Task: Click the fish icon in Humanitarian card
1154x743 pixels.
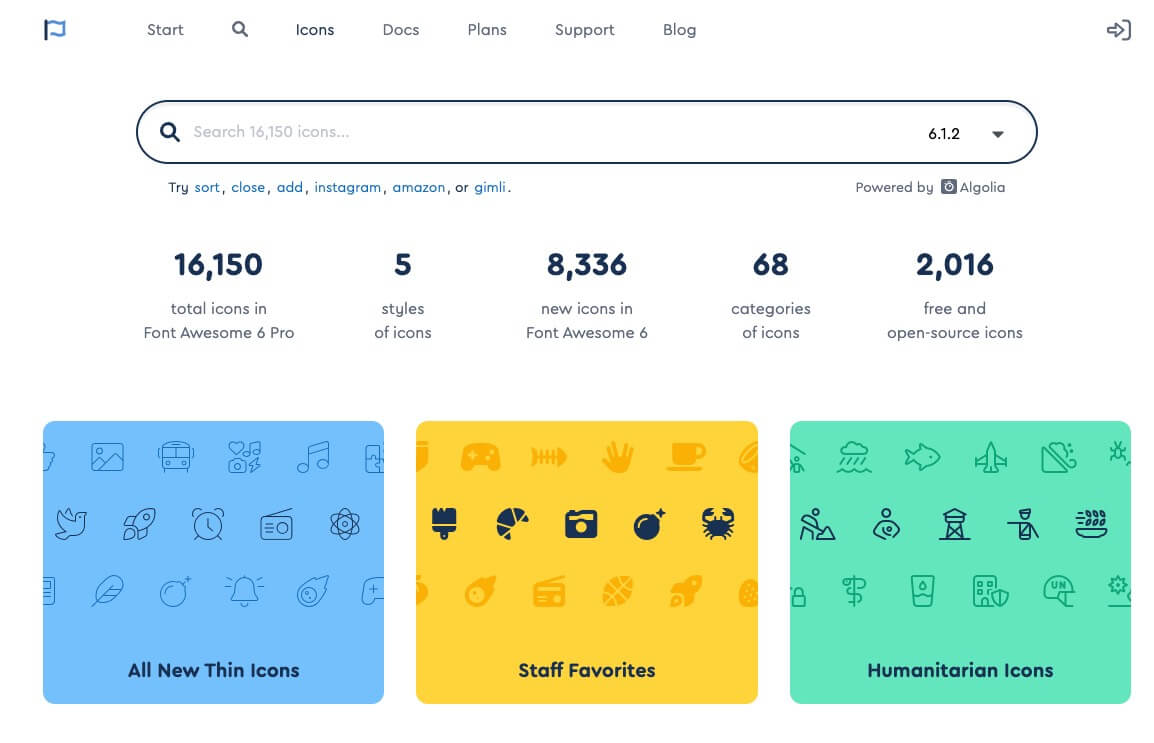Action: (922, 457)
